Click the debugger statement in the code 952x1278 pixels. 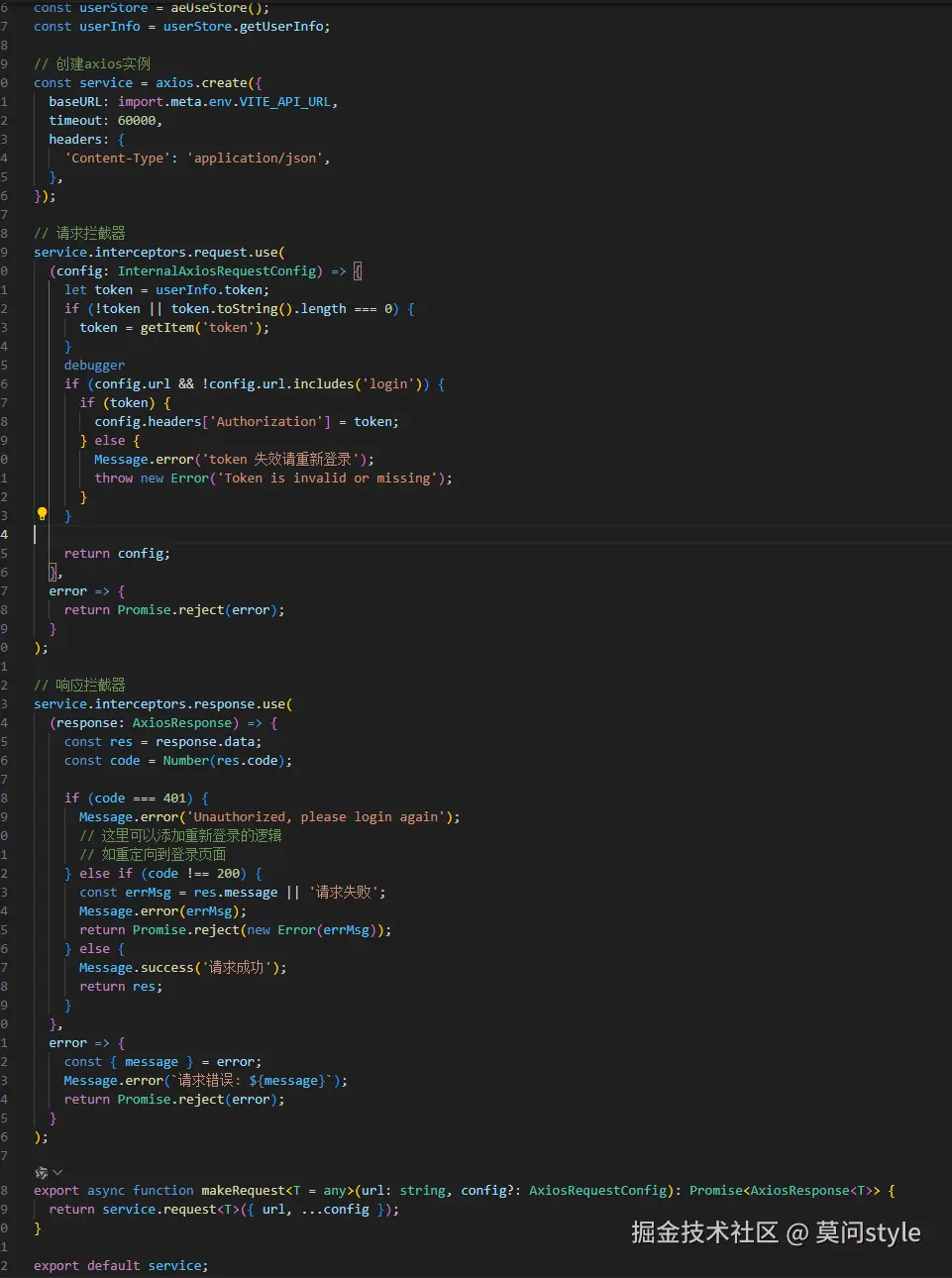pyautogui.click(x=94, y=366)
